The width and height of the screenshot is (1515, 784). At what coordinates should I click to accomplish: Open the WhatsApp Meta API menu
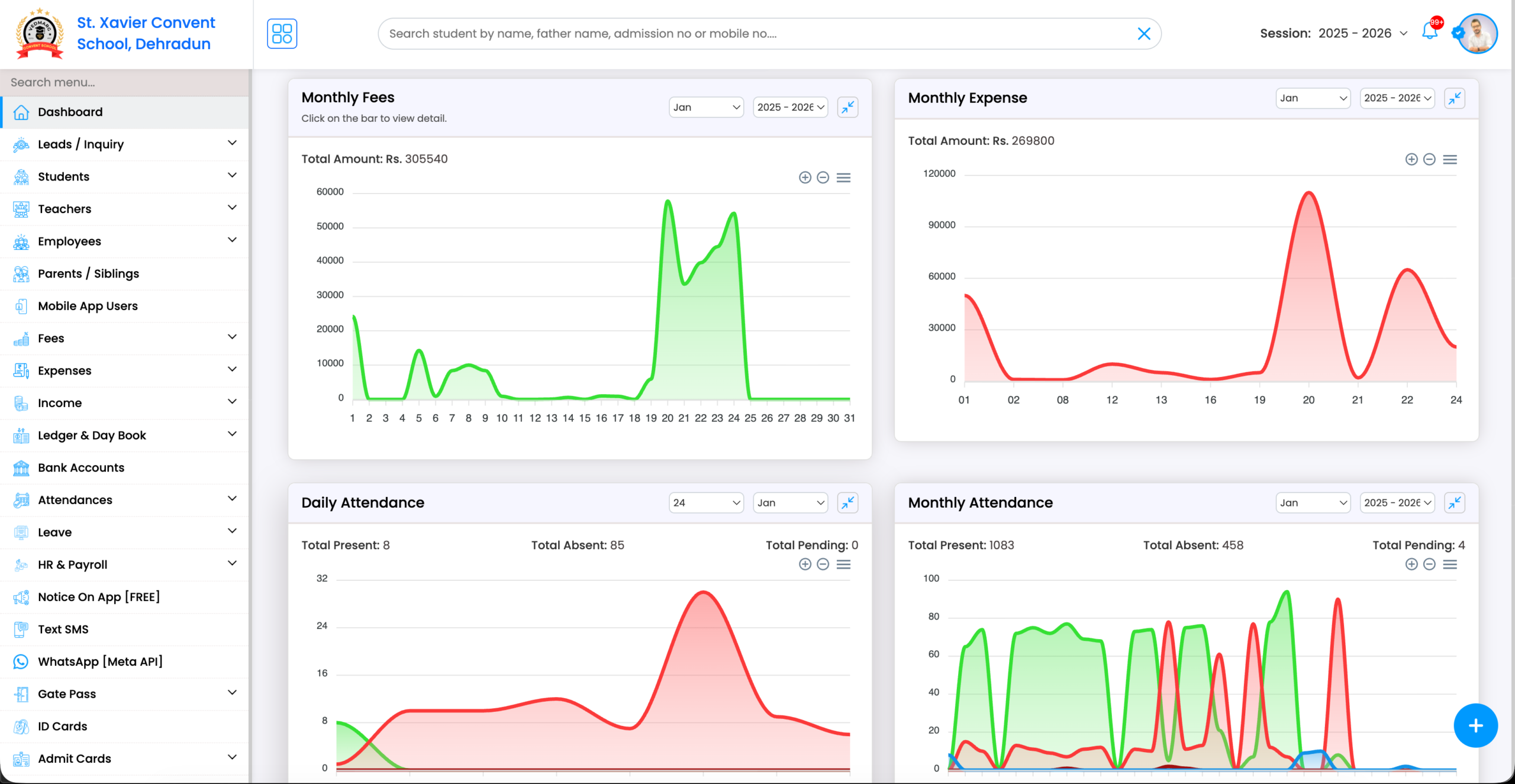coord(100,662)
